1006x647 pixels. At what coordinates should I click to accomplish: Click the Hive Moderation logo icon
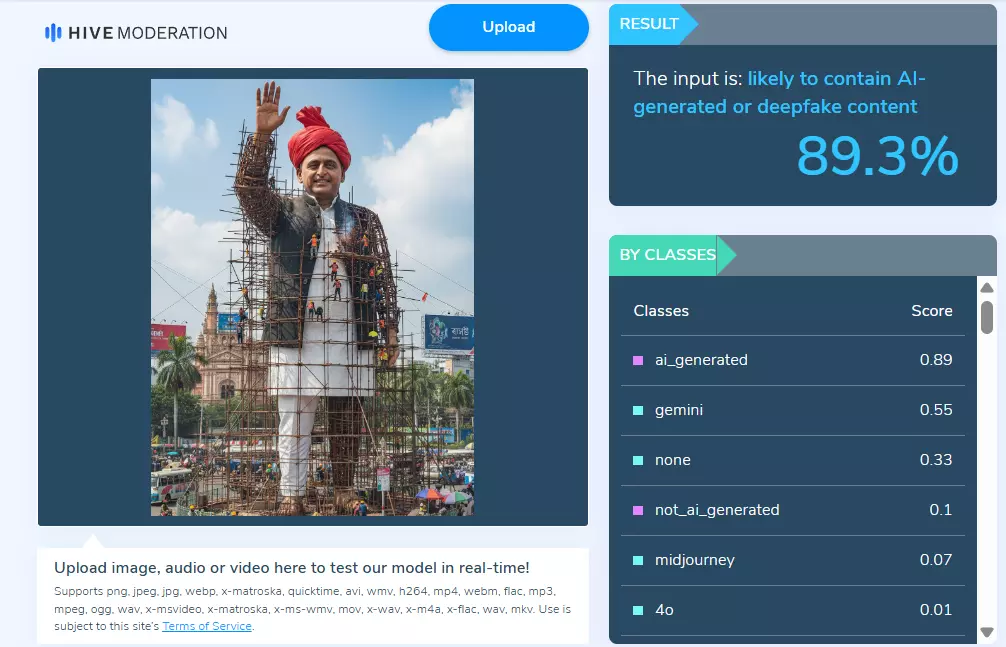(53, 33)
